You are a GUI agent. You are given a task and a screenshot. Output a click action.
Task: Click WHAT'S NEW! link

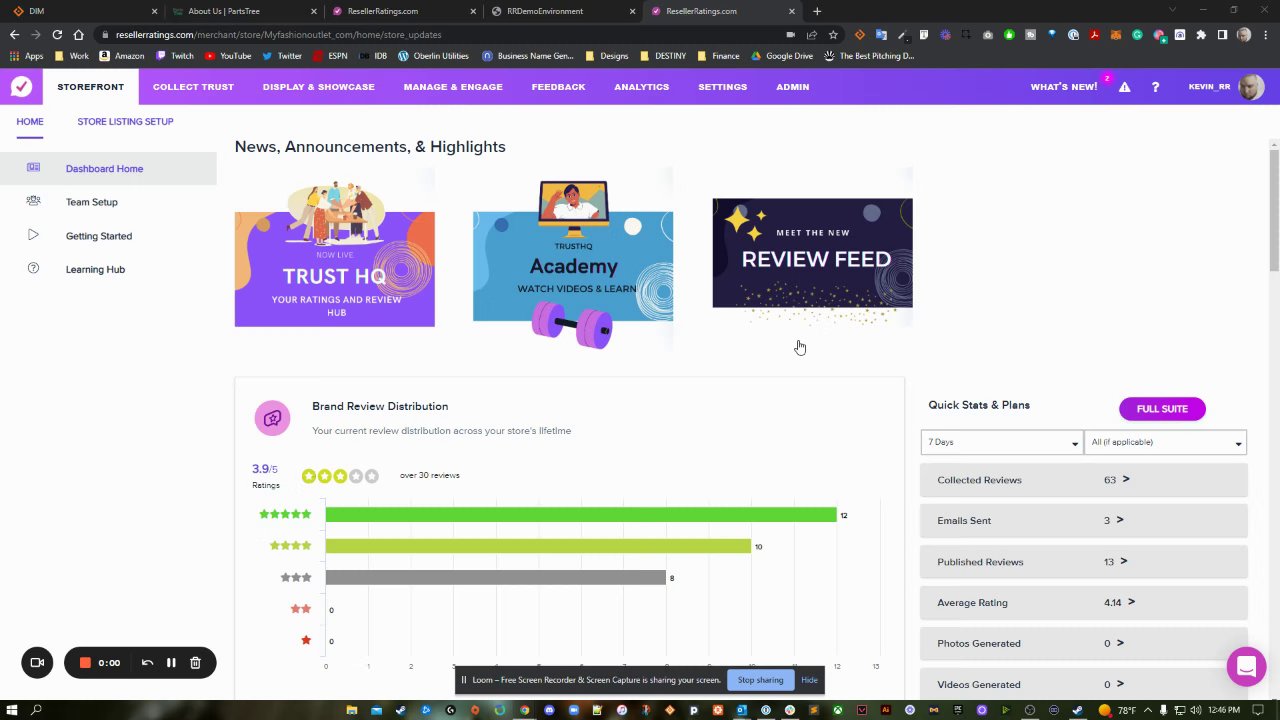point(1064,87)
